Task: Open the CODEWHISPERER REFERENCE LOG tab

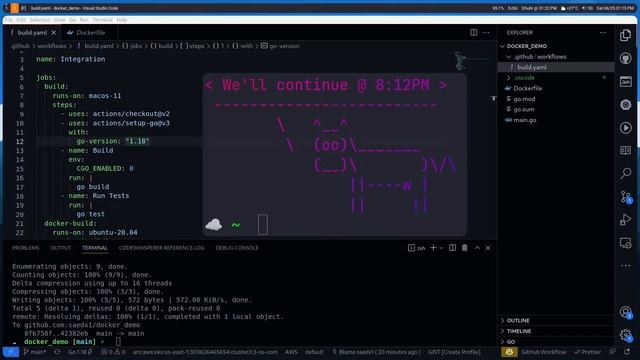Action: [161, 248]
